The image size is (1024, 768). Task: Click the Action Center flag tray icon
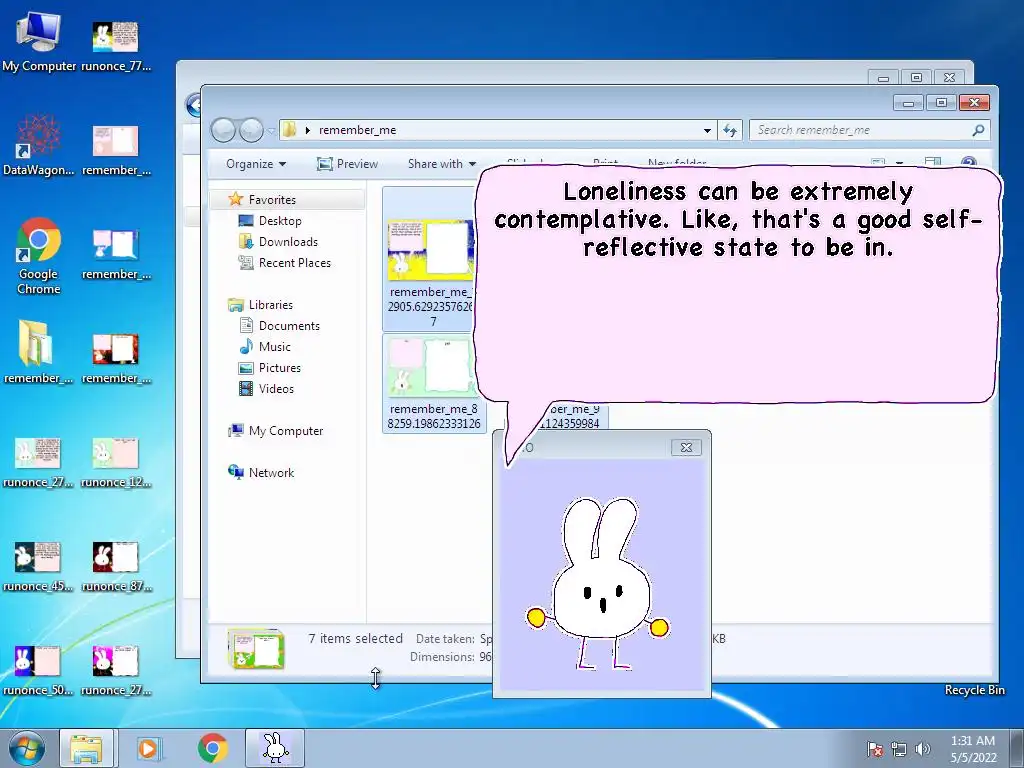(x=875, y=749)
